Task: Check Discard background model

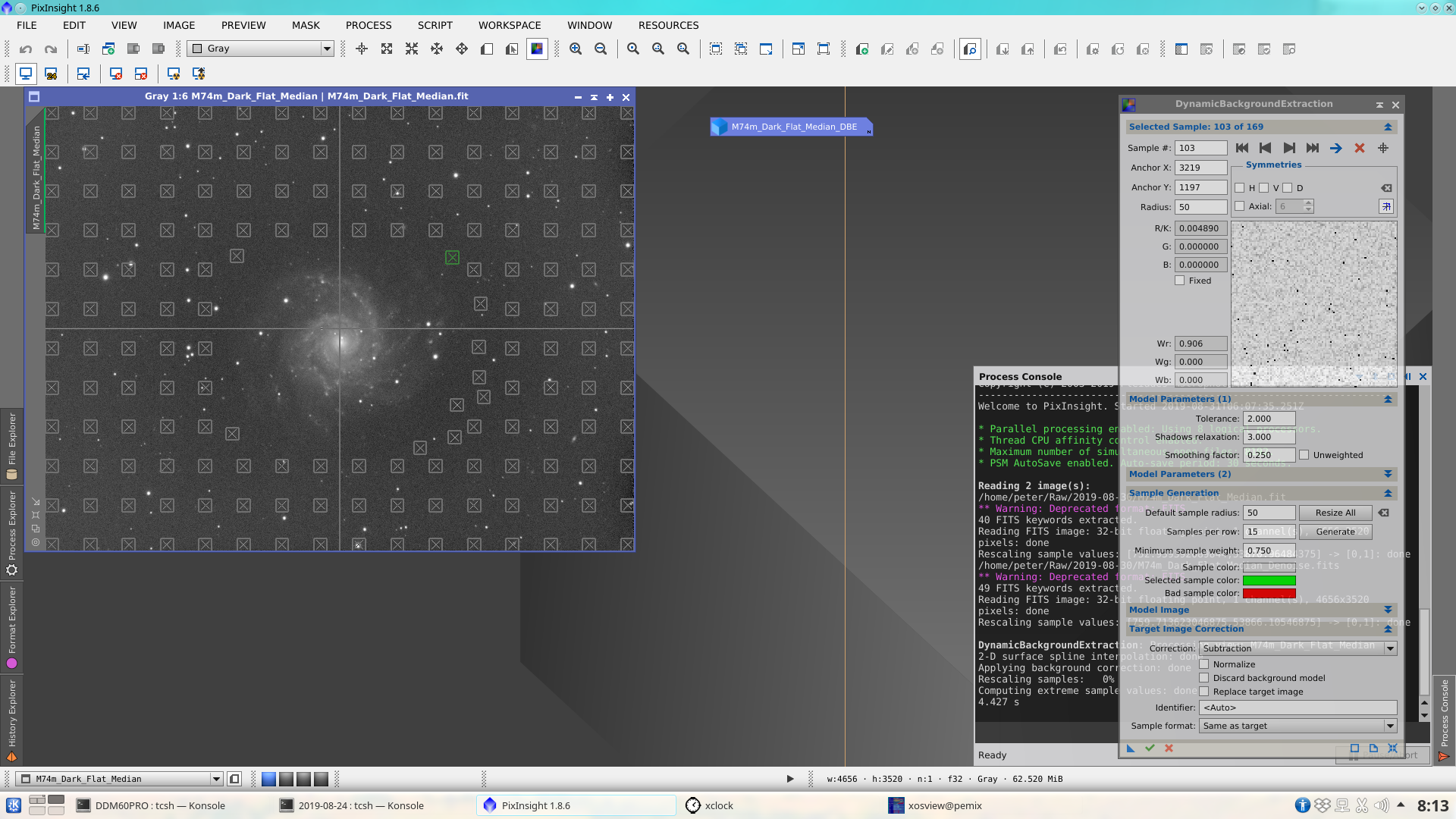Action: (1203, 678)
